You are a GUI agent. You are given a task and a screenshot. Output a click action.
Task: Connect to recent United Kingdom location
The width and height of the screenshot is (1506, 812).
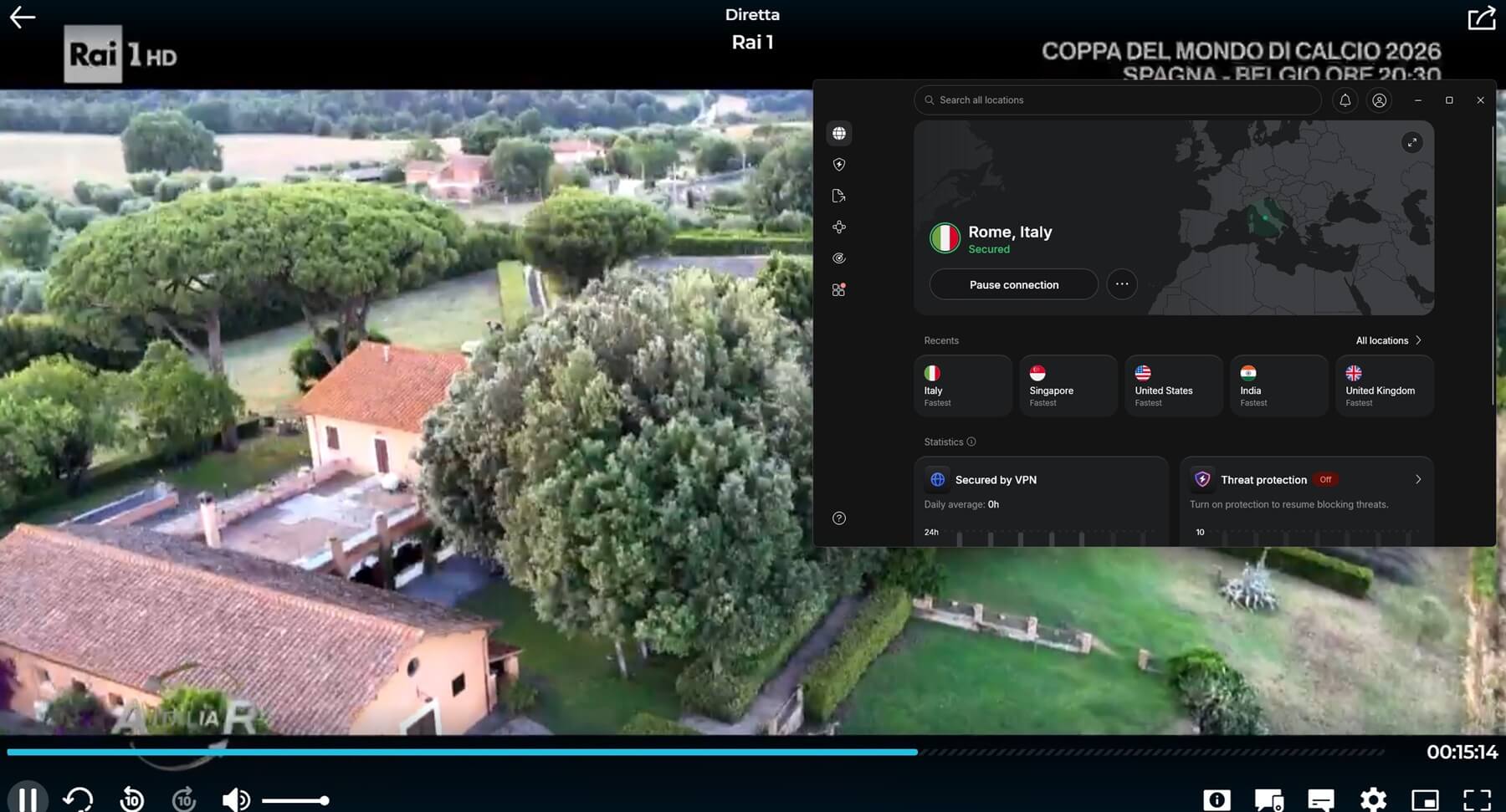tap(1385, 386)
